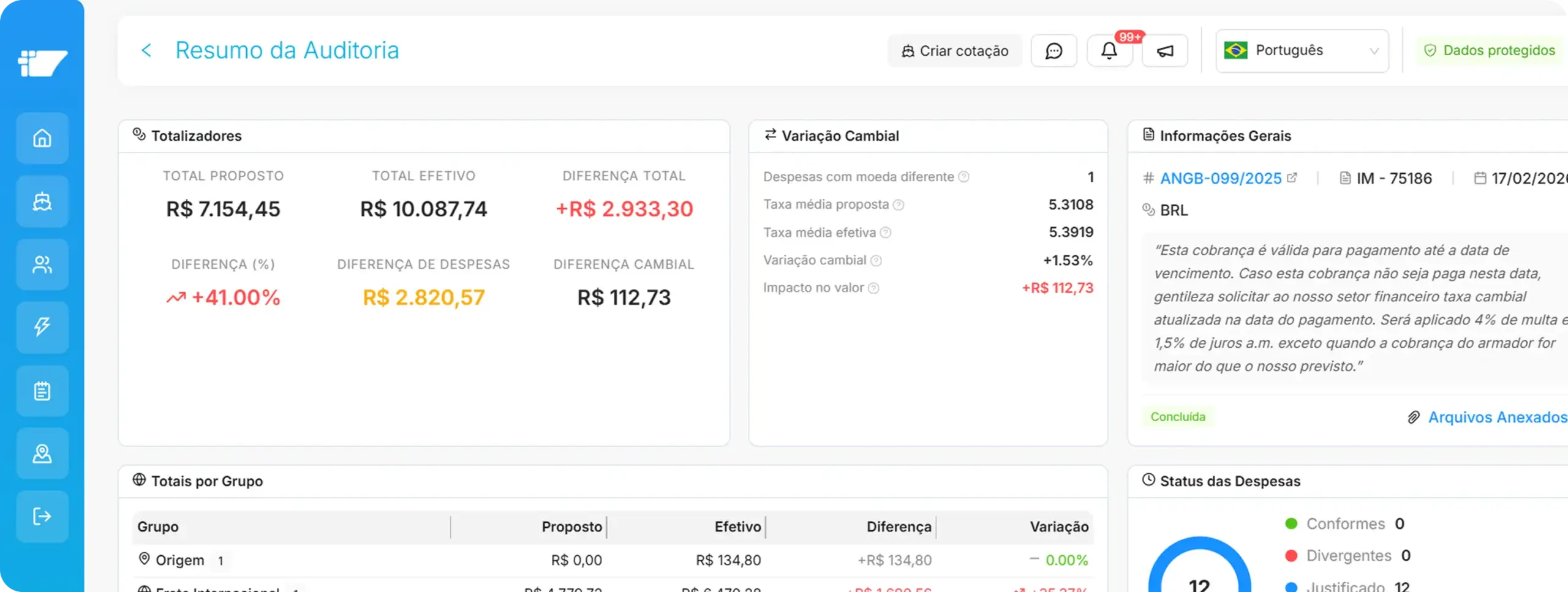Click the megaphone announcements icon

tap(1164, 51)
